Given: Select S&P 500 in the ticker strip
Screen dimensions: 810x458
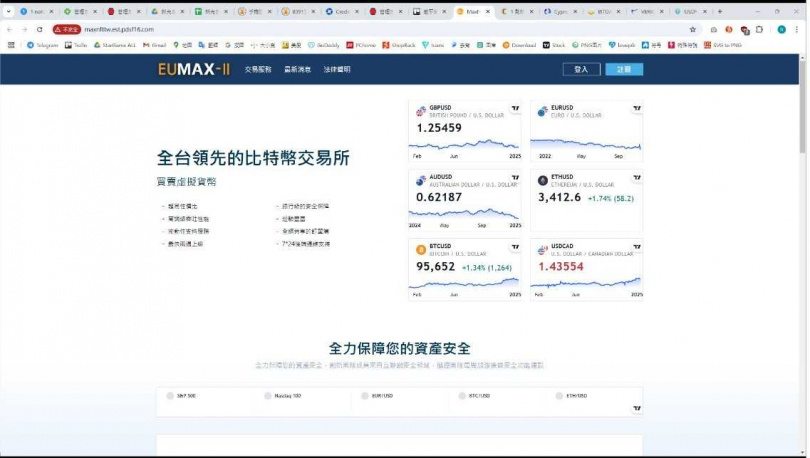Looking at the screenshot, I should (185, 396).
